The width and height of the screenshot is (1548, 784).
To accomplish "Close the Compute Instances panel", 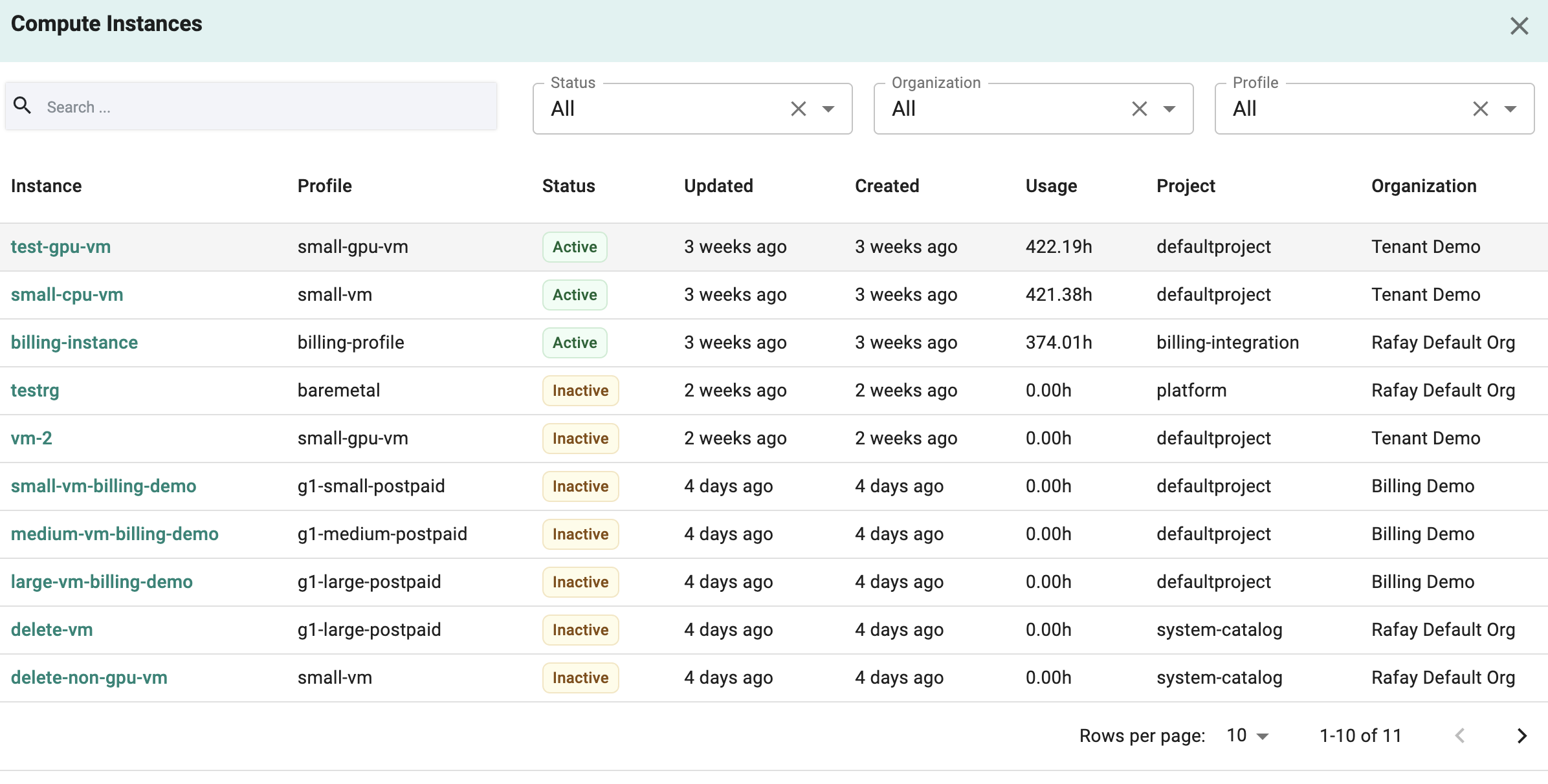I will (1519, 26).
